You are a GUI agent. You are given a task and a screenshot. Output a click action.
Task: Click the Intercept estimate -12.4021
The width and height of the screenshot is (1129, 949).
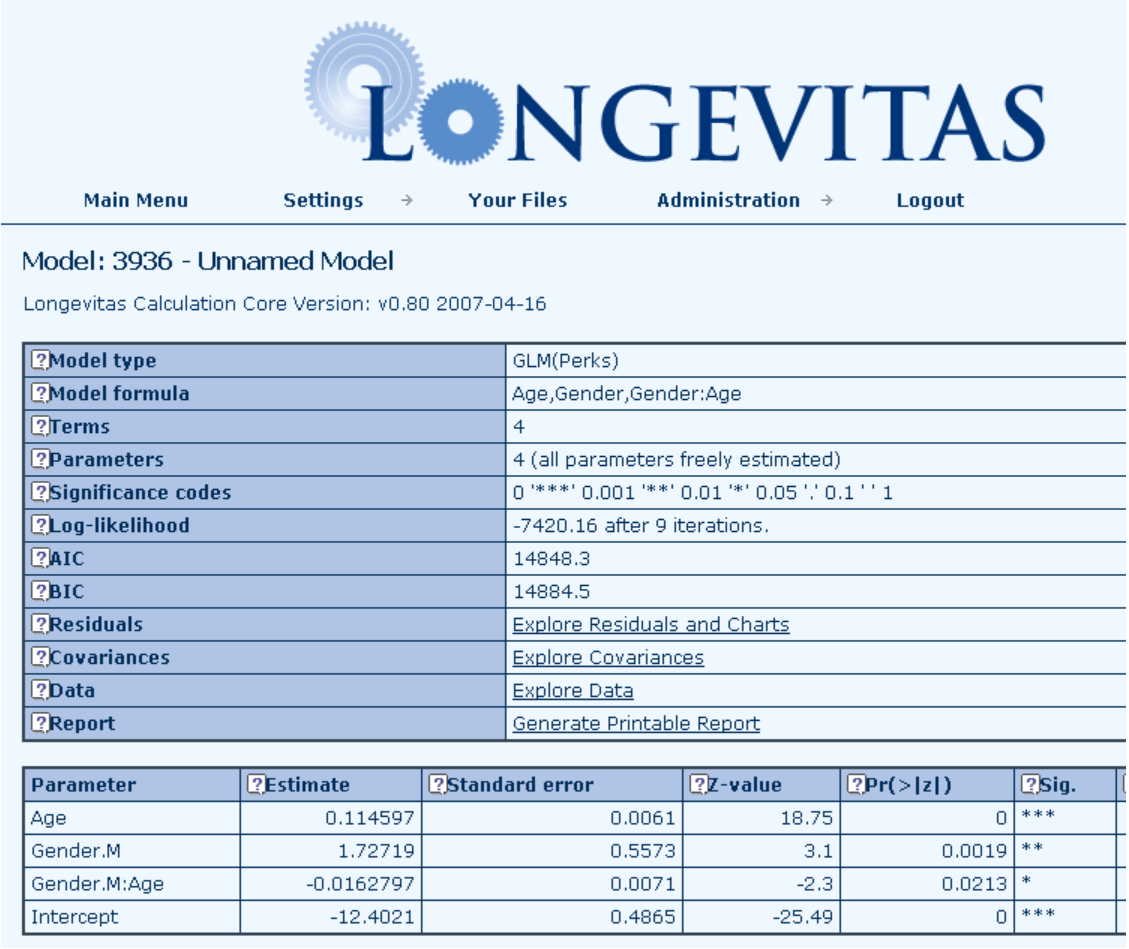[x=372, y=917]
